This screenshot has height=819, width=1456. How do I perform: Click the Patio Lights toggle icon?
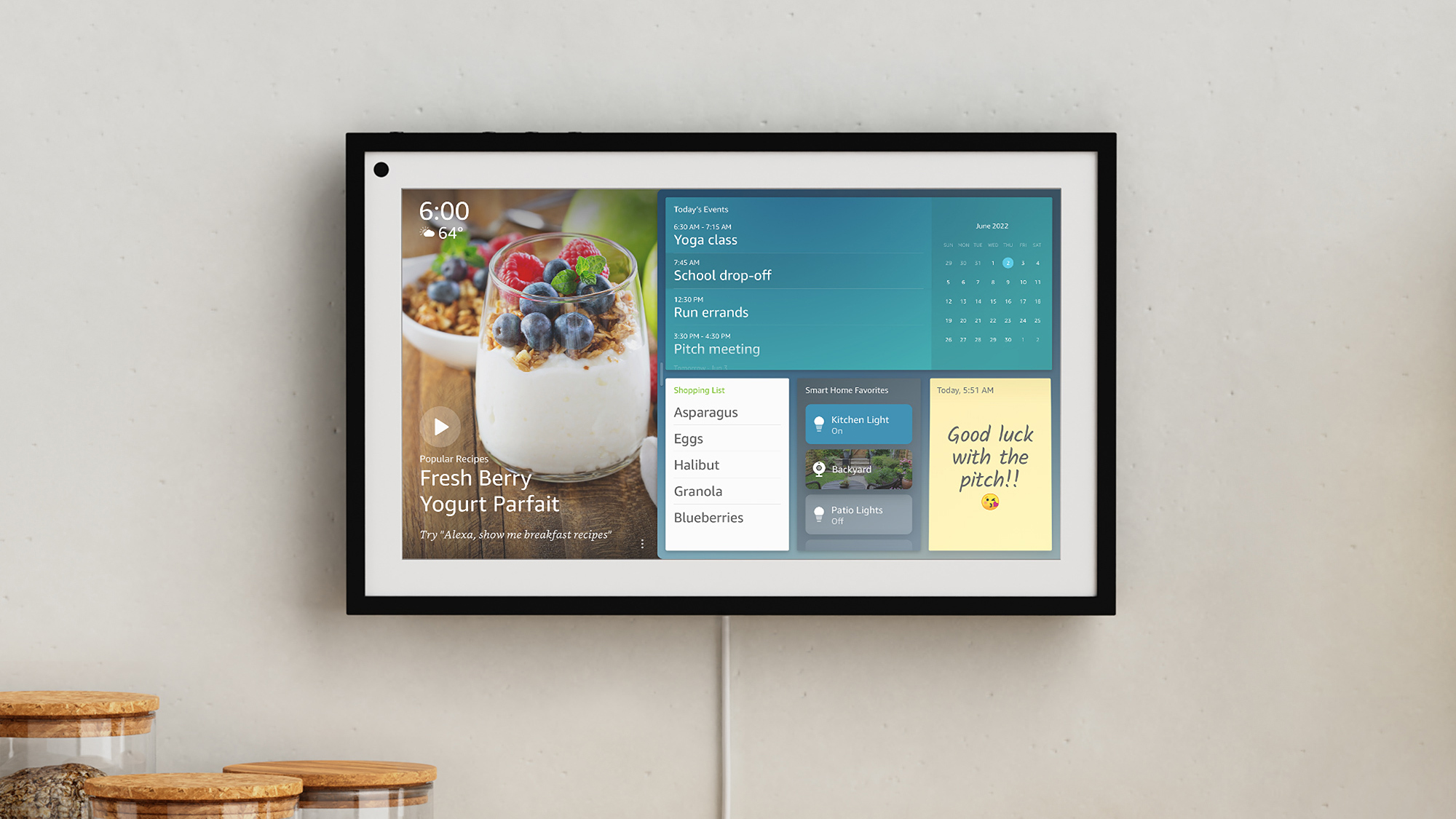click(818, 514)
